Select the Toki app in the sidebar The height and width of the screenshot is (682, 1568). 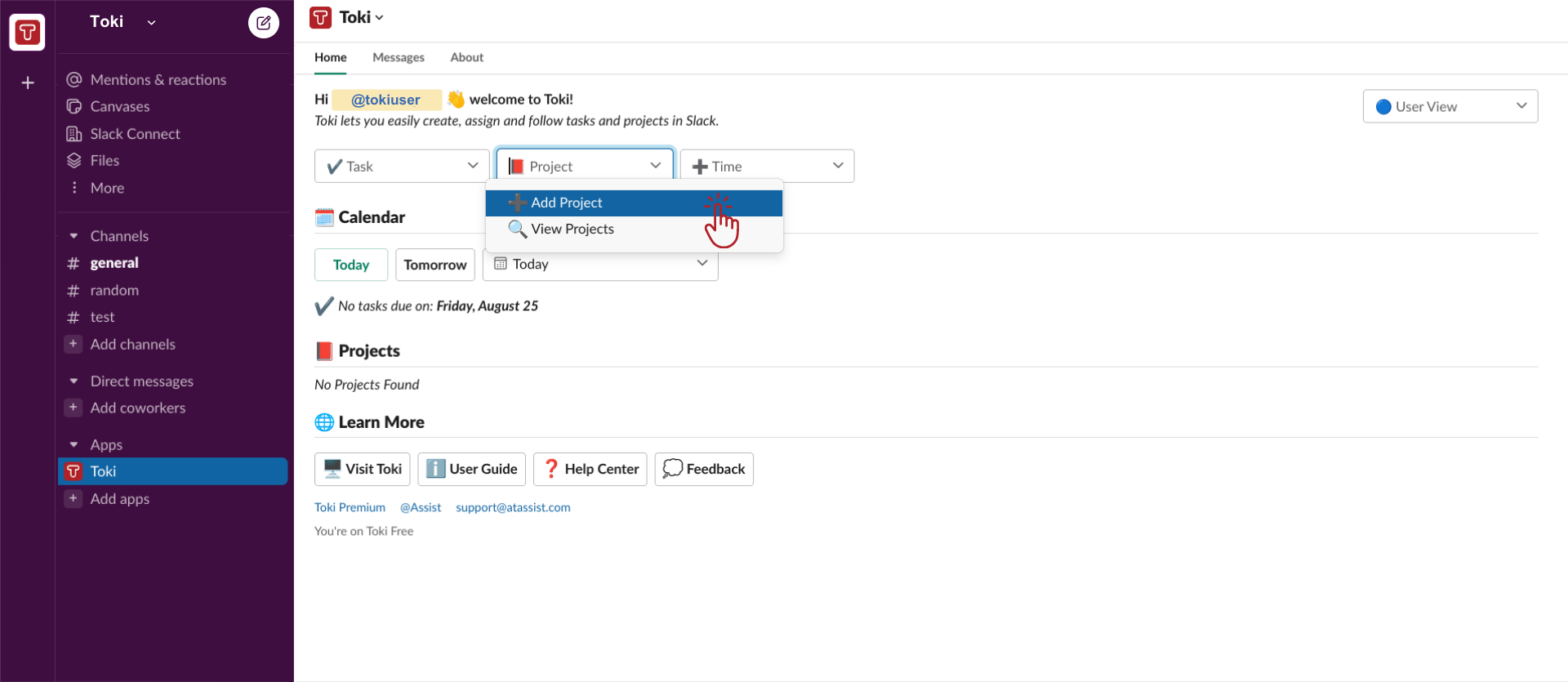tap(173, 471)
